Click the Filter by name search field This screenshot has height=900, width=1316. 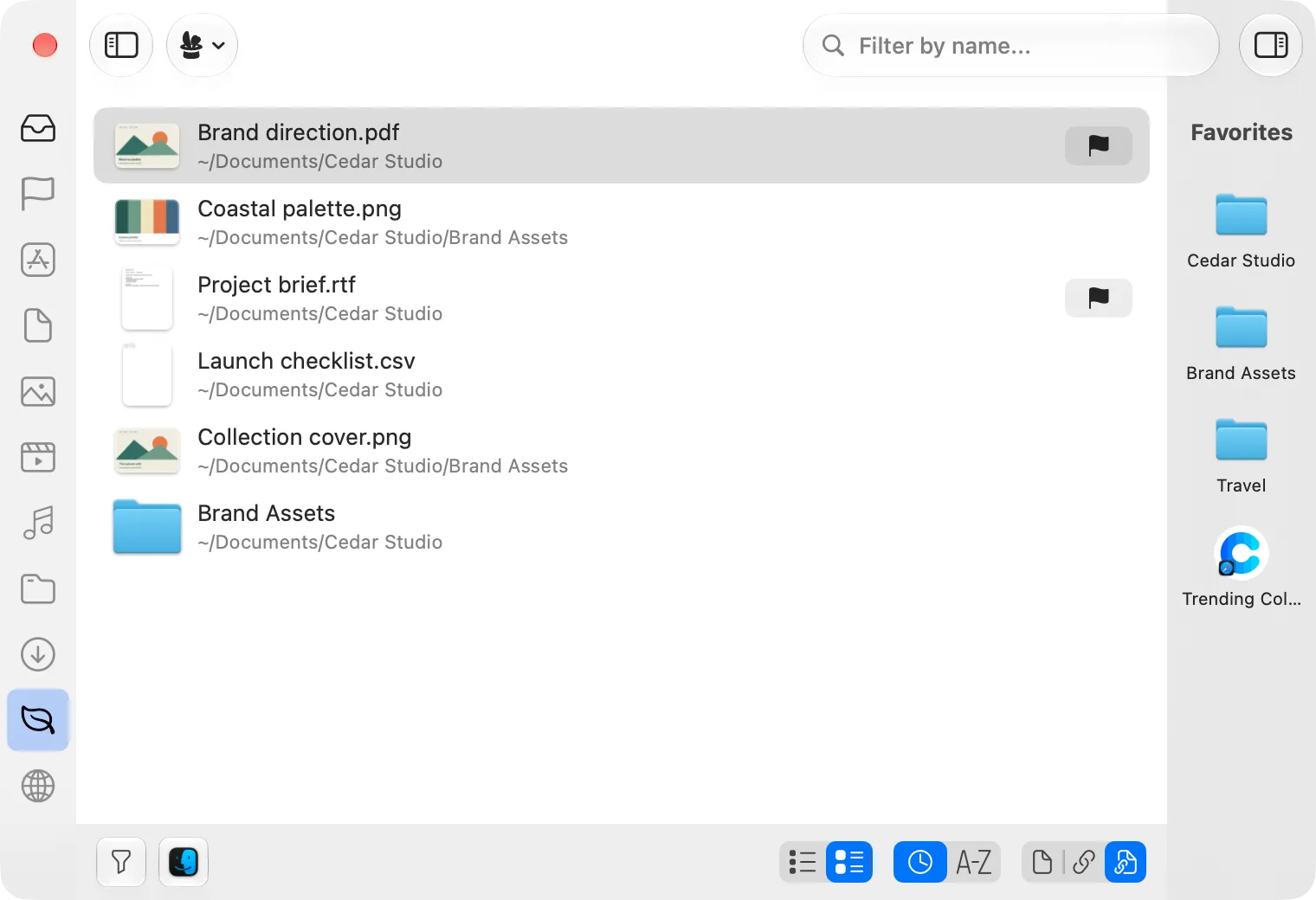pos(1010,45)
